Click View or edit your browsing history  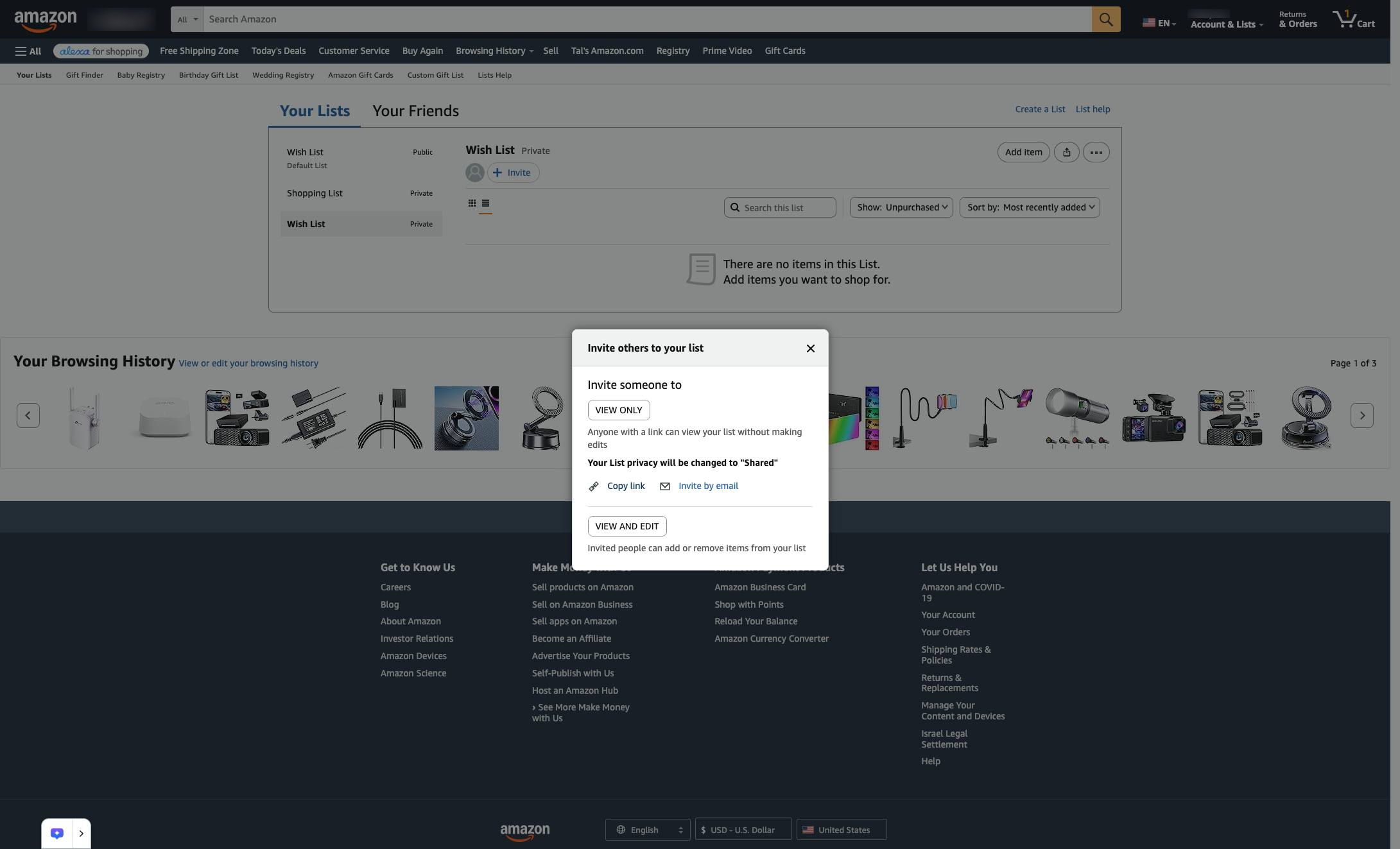tap(248, 363)
